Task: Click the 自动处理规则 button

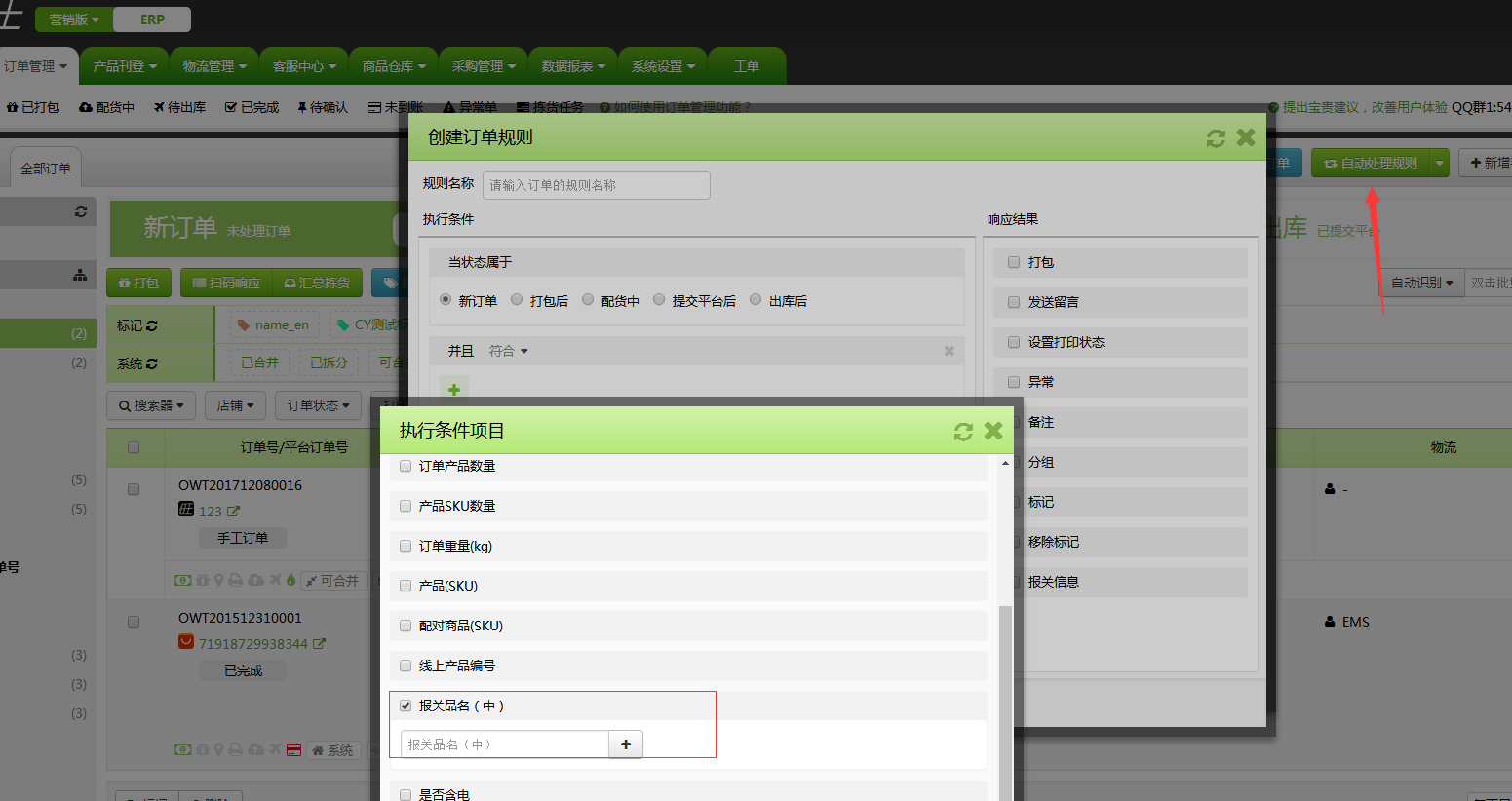Action: click(1370, 163)
